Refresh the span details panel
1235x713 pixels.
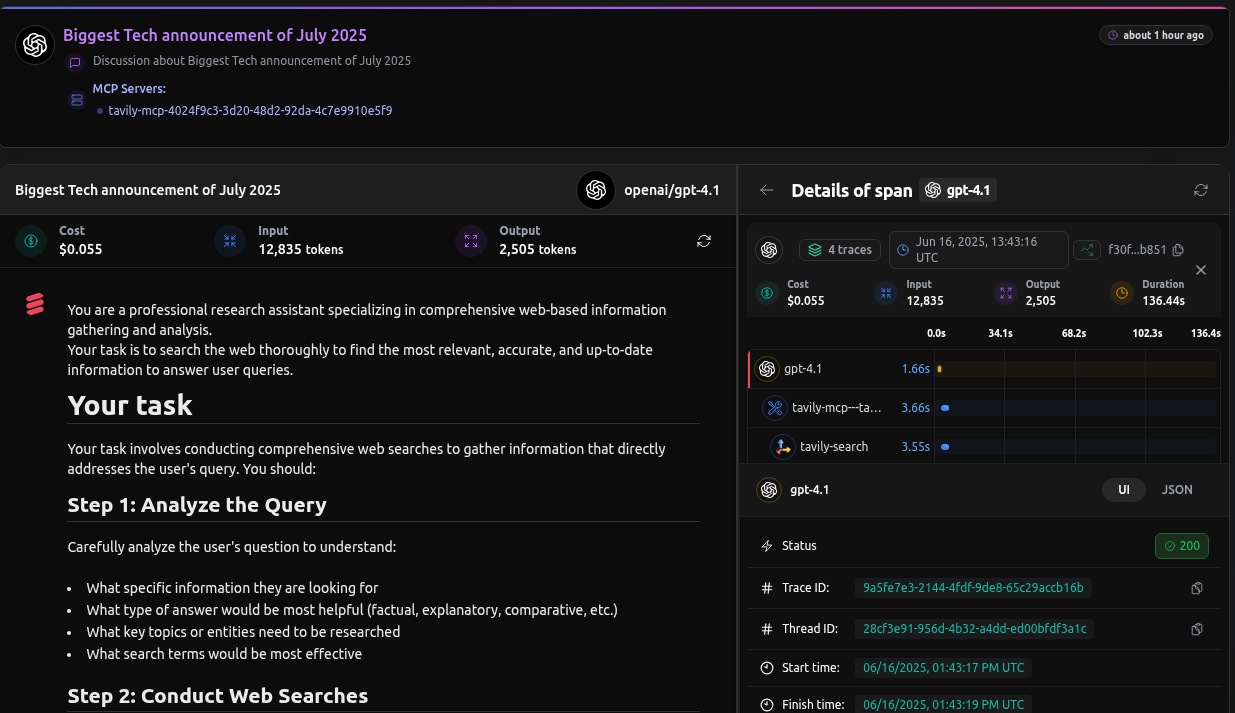1201,190
